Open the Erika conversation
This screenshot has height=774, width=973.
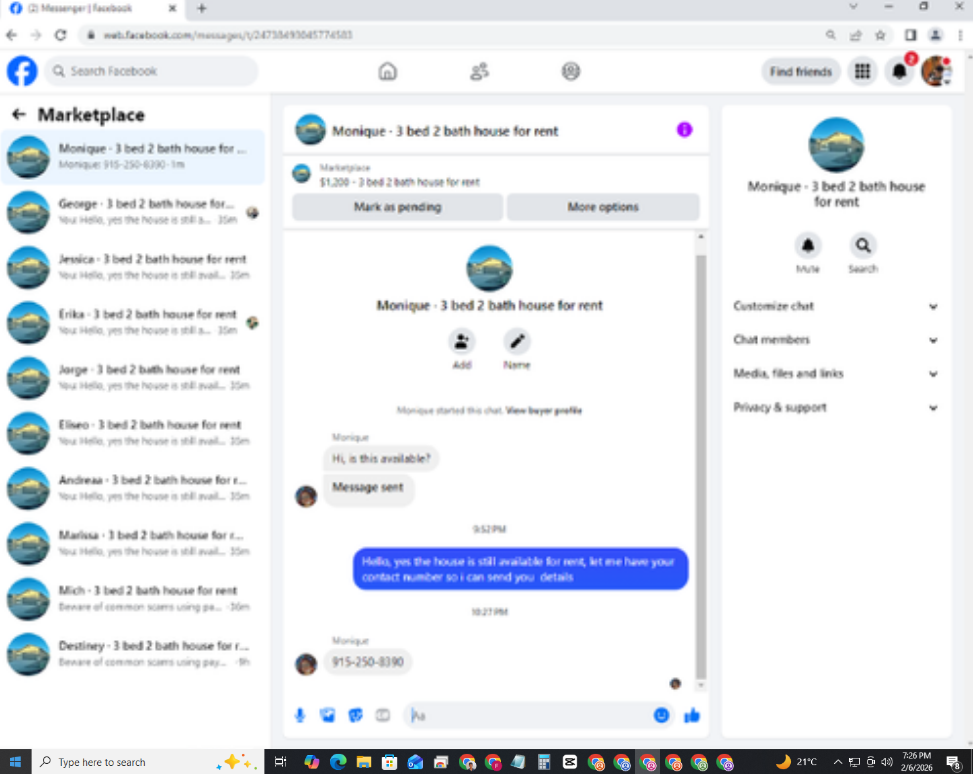point(133,322)
